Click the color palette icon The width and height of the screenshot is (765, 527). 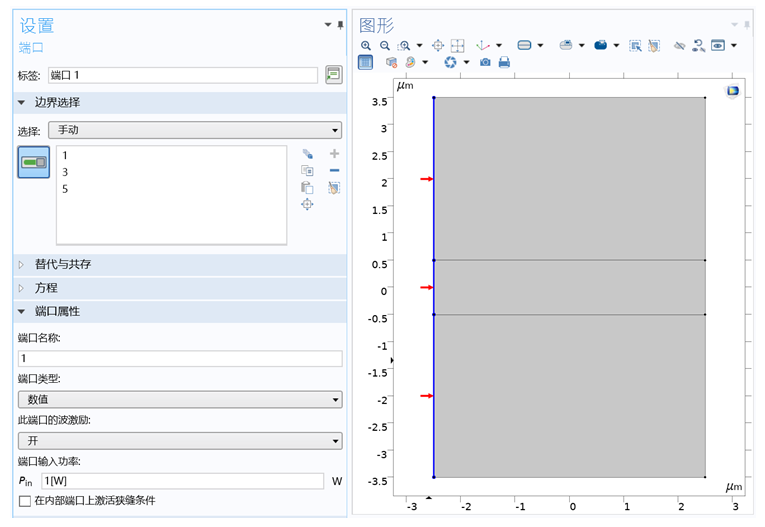pos(410,62)
